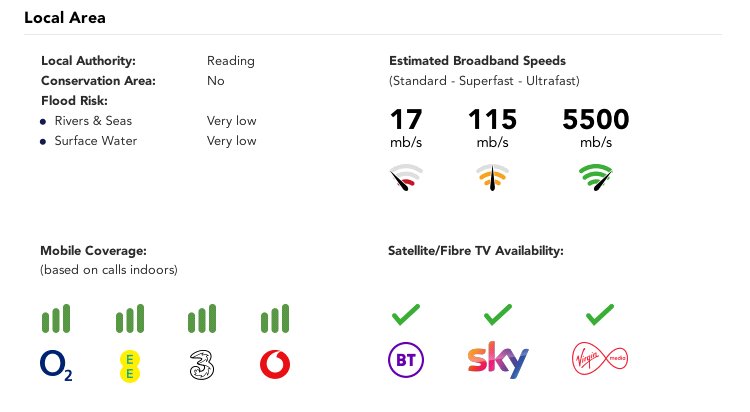Viewport: 750px width, 412px height.
Task: Click the green checkmark above BT
Action: 406,314
